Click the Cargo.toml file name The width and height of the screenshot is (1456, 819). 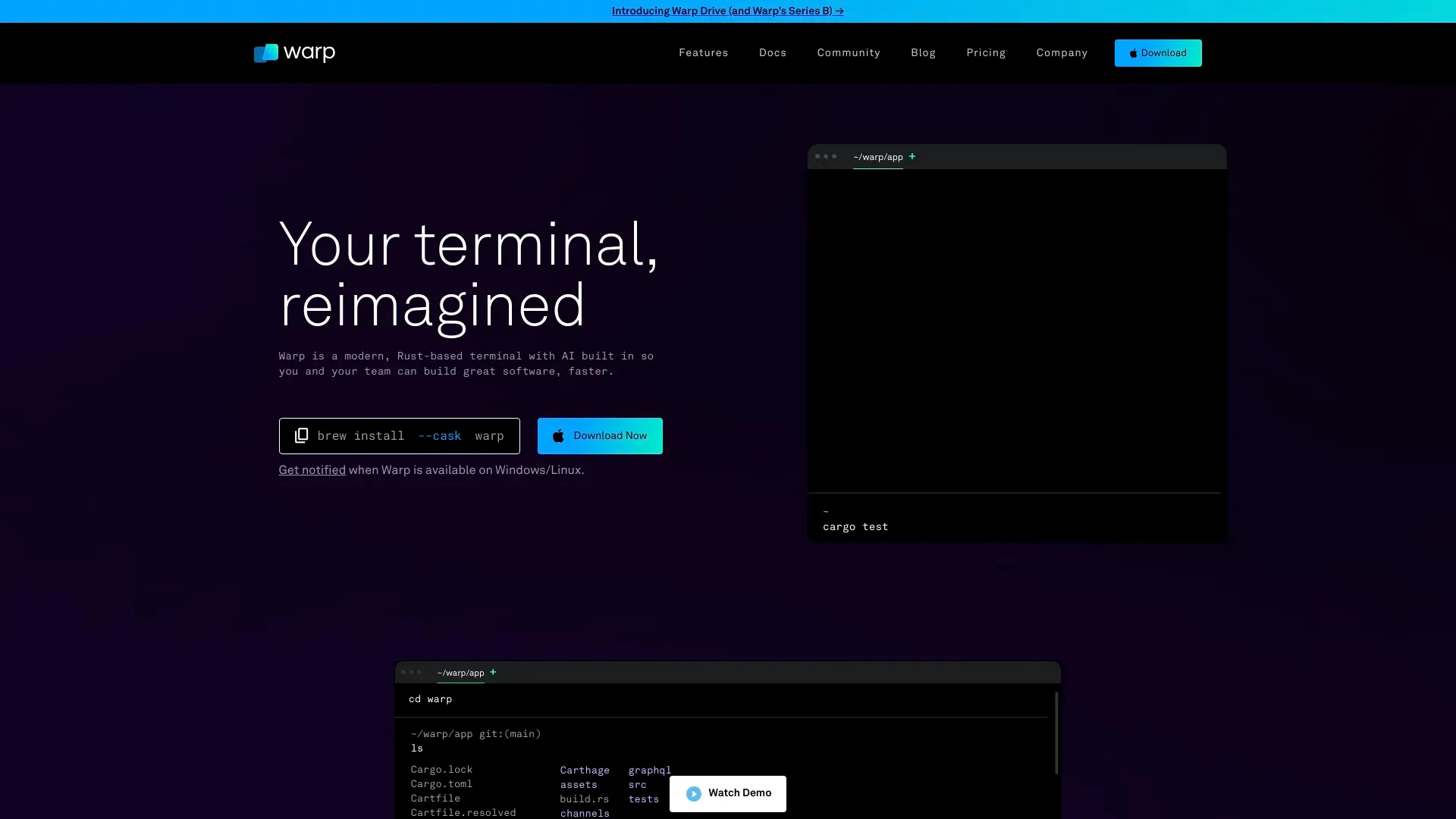[x=441, y=784]
